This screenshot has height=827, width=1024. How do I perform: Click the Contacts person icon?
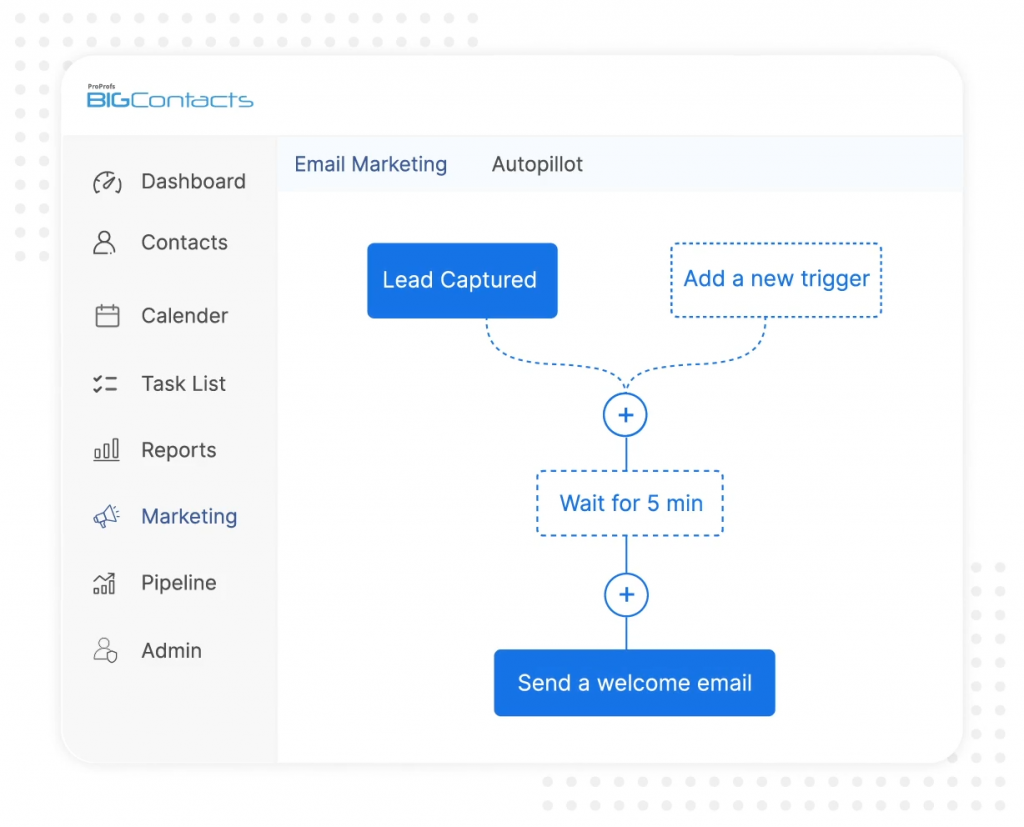pos(104,242)
